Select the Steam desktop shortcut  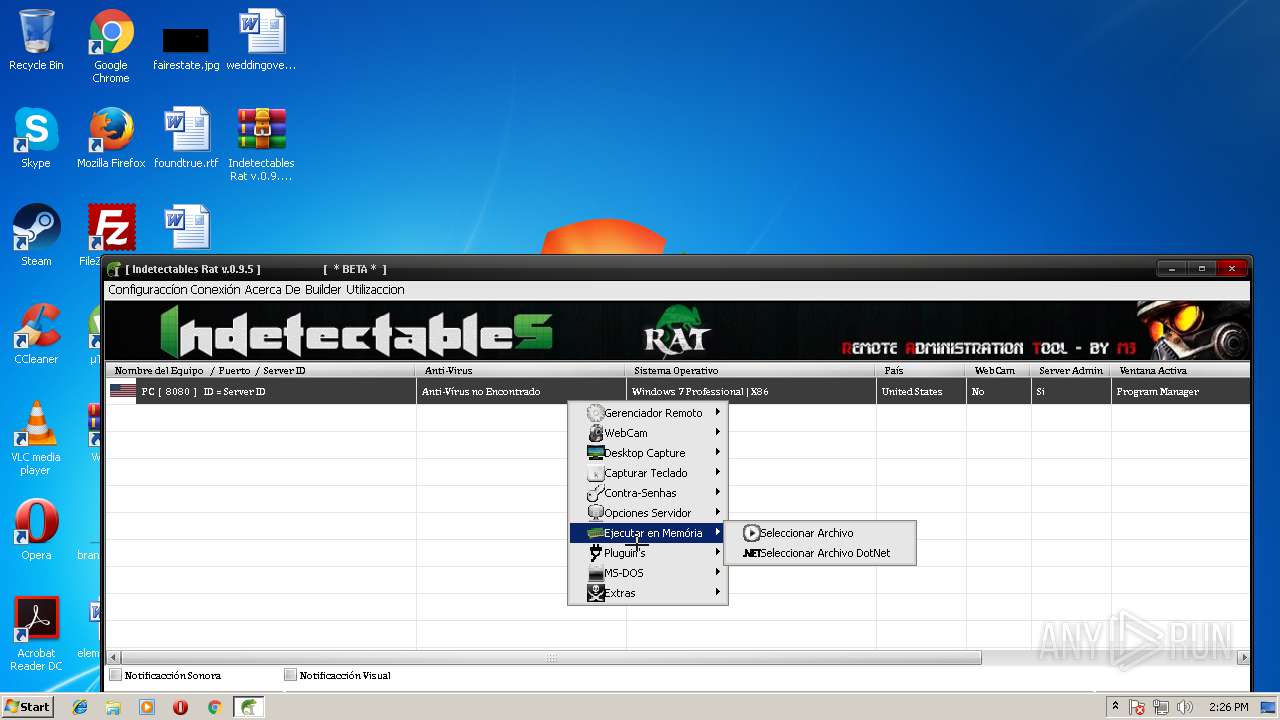point(36,237)
